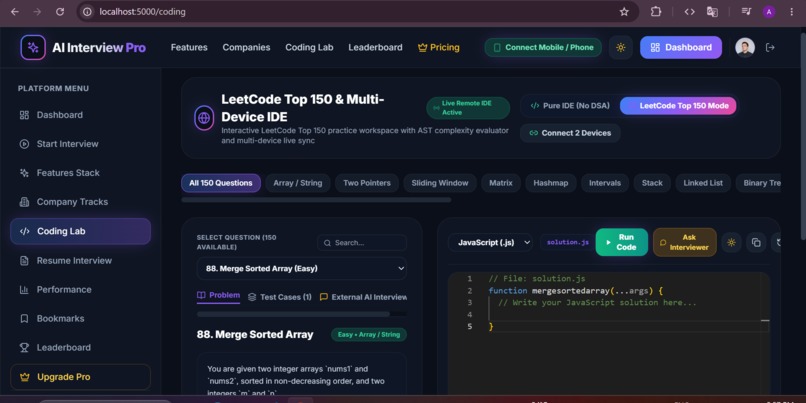Click Leaderboard in the top navigation
The width and height of the screenshot is (806, 403).
[x=375, y=47]
